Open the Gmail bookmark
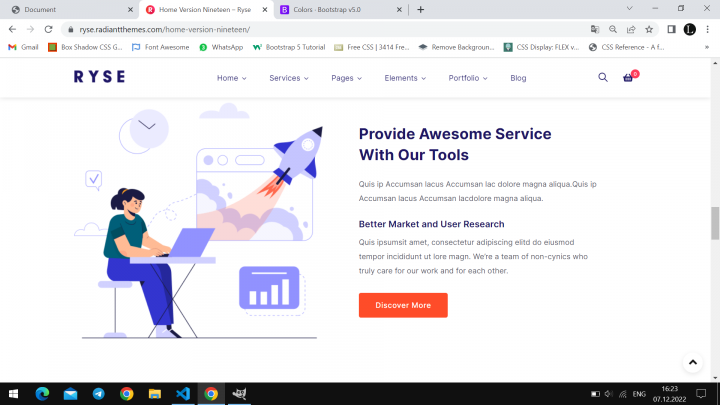Image resolution: width=720 pixels, height=405 pixels. tap(23, 47)
